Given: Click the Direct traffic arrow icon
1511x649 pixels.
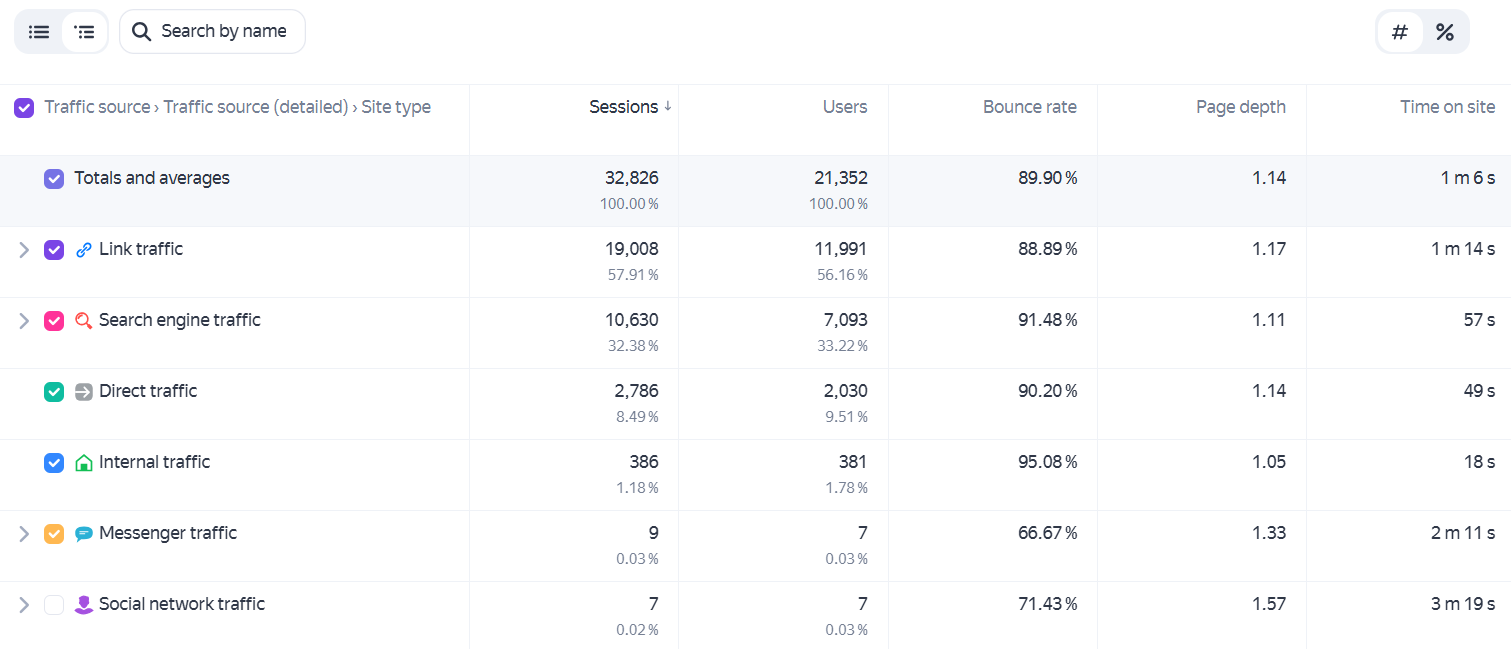Looking at the screenshot, I should pyautogui.click(x=84, y=392).
